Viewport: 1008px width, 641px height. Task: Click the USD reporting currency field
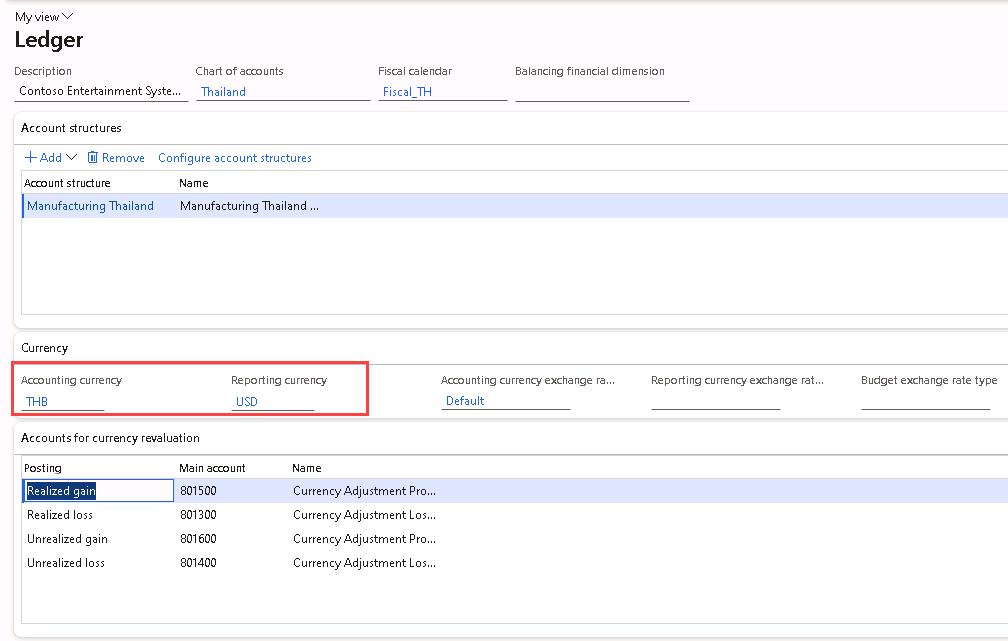click(x=272, y=401)
